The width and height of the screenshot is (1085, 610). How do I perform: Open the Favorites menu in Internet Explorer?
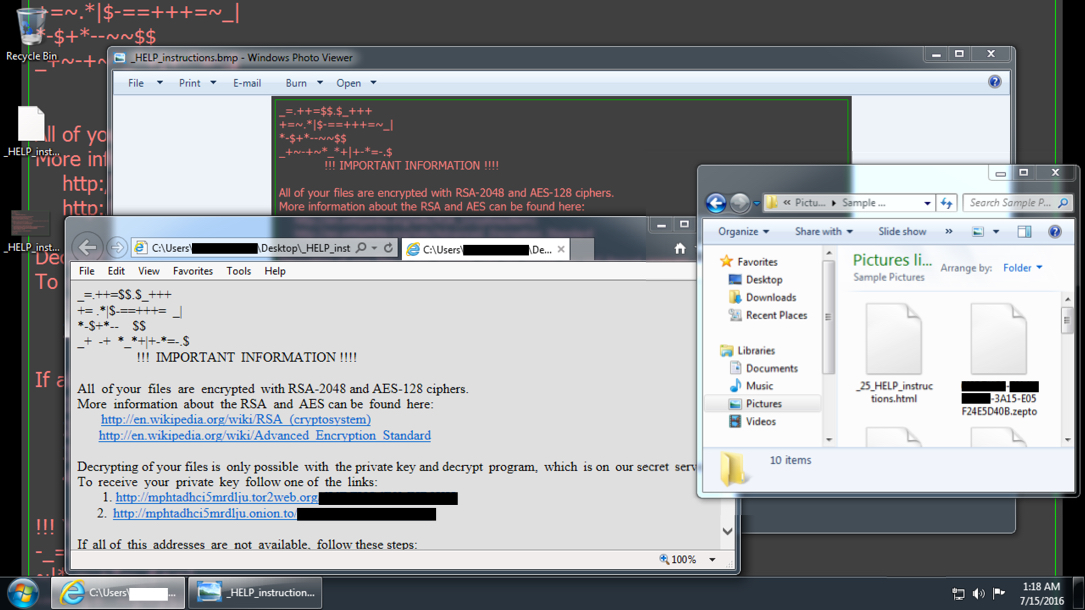[x=192, y=271]
